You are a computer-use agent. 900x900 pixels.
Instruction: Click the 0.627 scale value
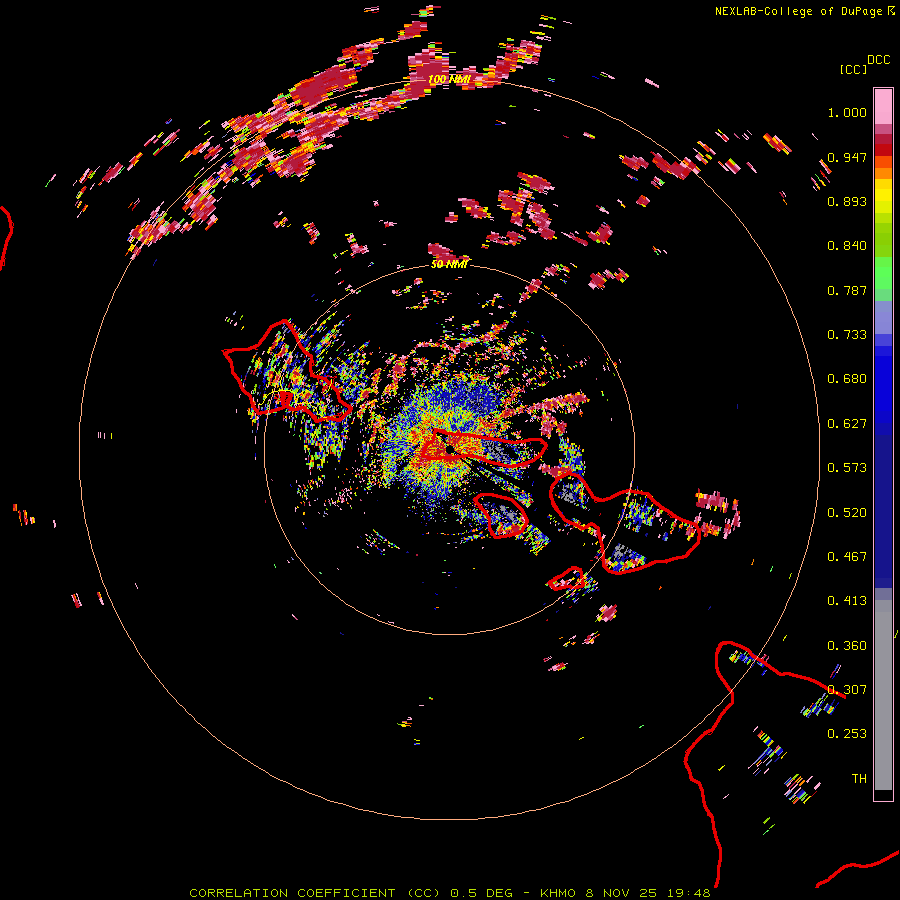pyautogui.click(x=847, y=424)
